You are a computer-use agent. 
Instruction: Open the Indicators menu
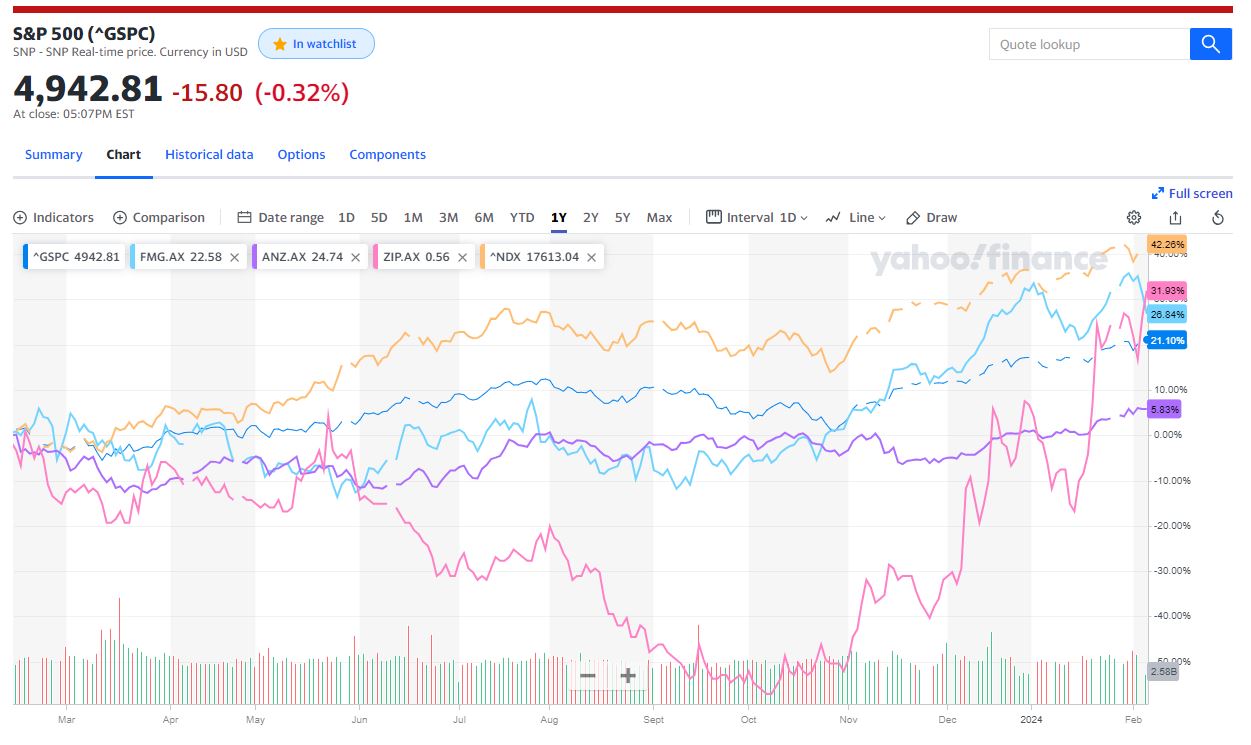click(x=53, y=218)
